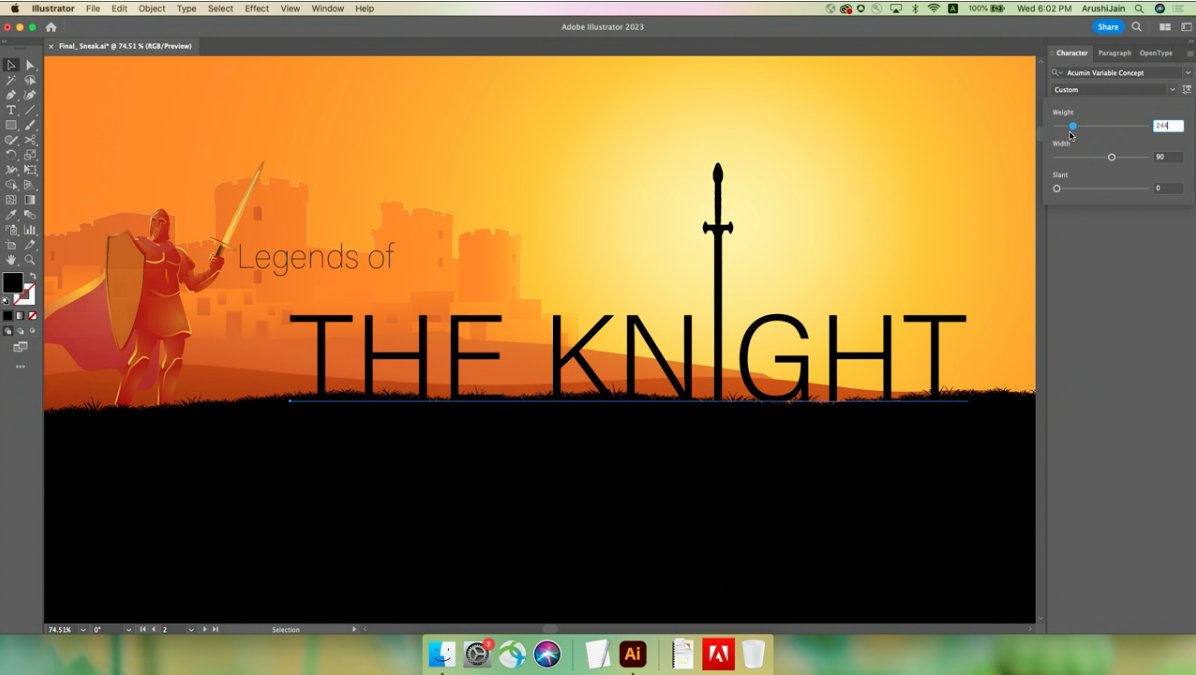Open the Arrange Documents icon

pyautogui.click(x=1165, y=27)
